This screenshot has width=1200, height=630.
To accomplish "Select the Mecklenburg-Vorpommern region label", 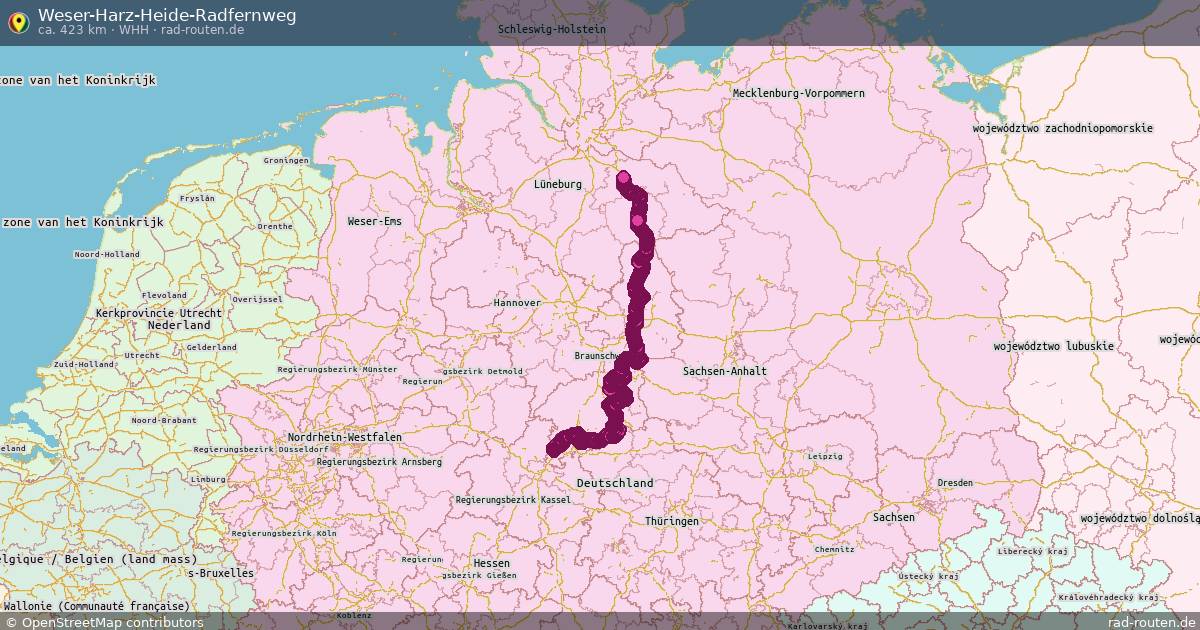I will [798, 93].
